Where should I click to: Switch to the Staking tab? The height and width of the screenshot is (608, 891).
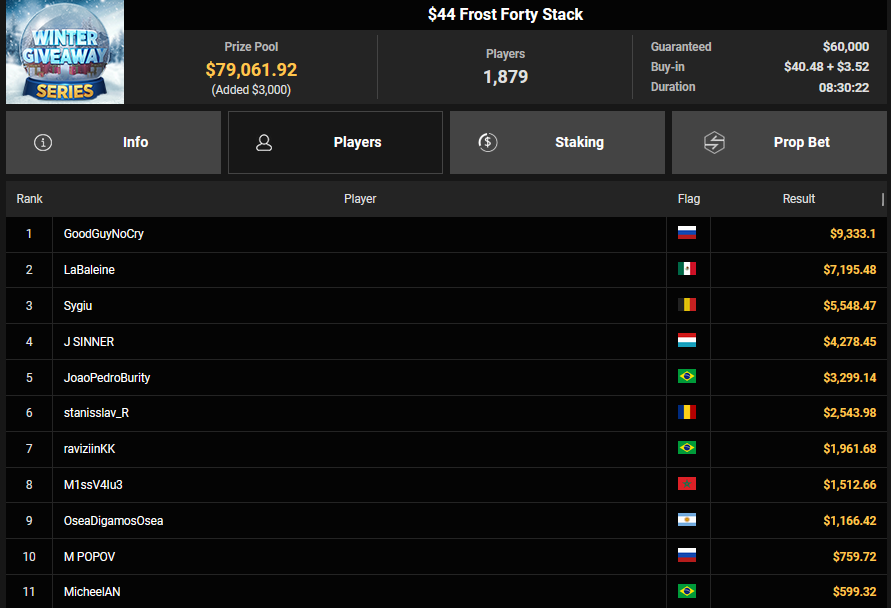(557, 142)
